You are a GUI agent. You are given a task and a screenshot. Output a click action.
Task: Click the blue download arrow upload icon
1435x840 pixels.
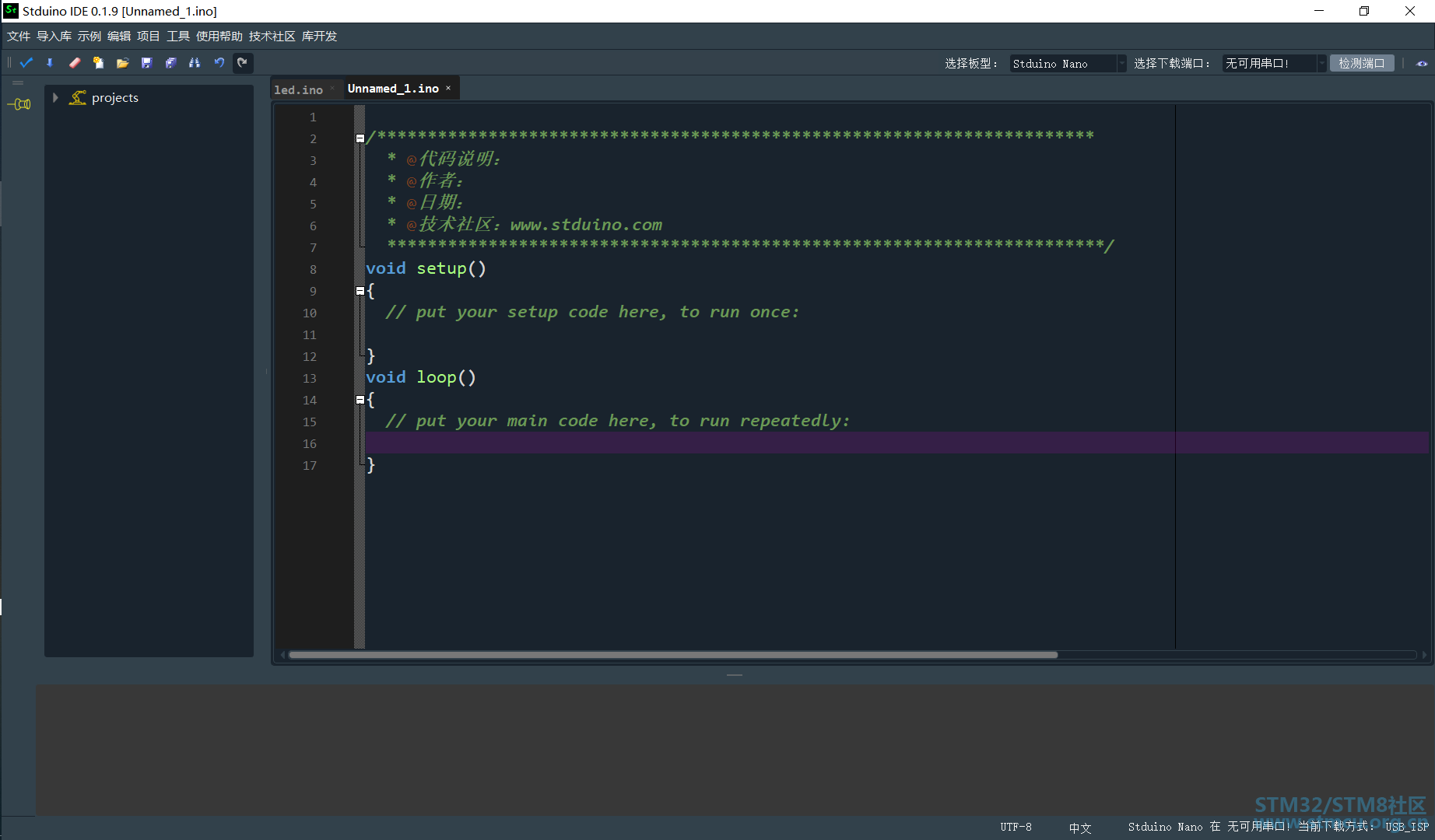[50, 63]
